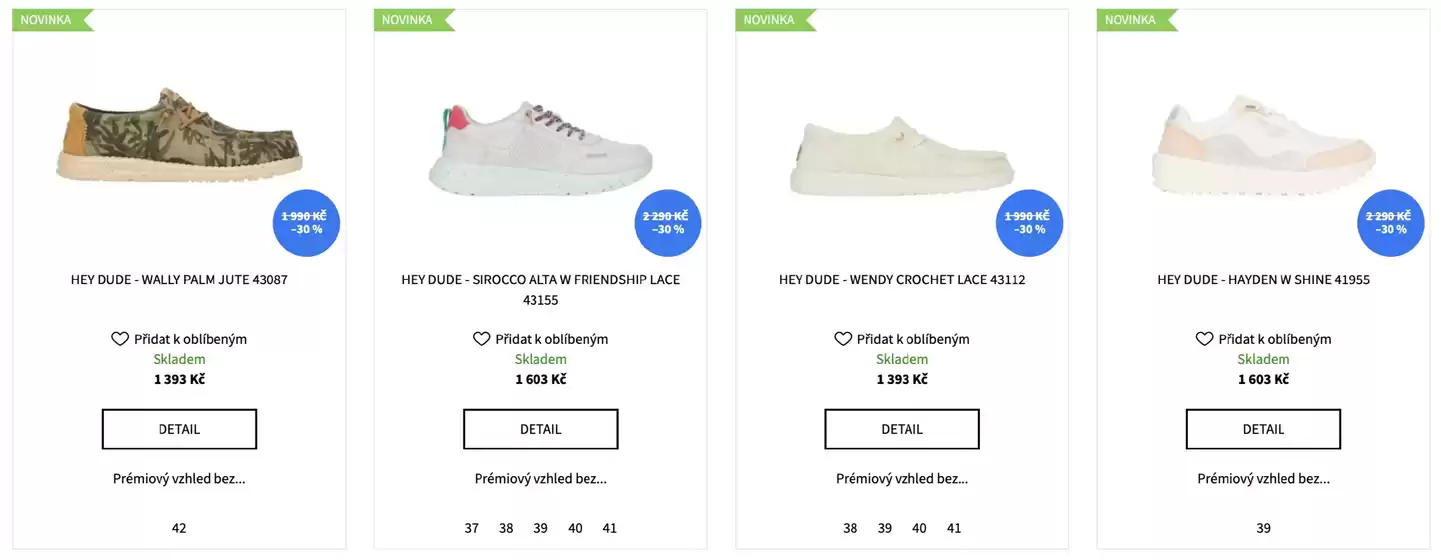Favorite the Sirocco Alta W shoe heart
The image size is (1441, 560).
point(481,339)
